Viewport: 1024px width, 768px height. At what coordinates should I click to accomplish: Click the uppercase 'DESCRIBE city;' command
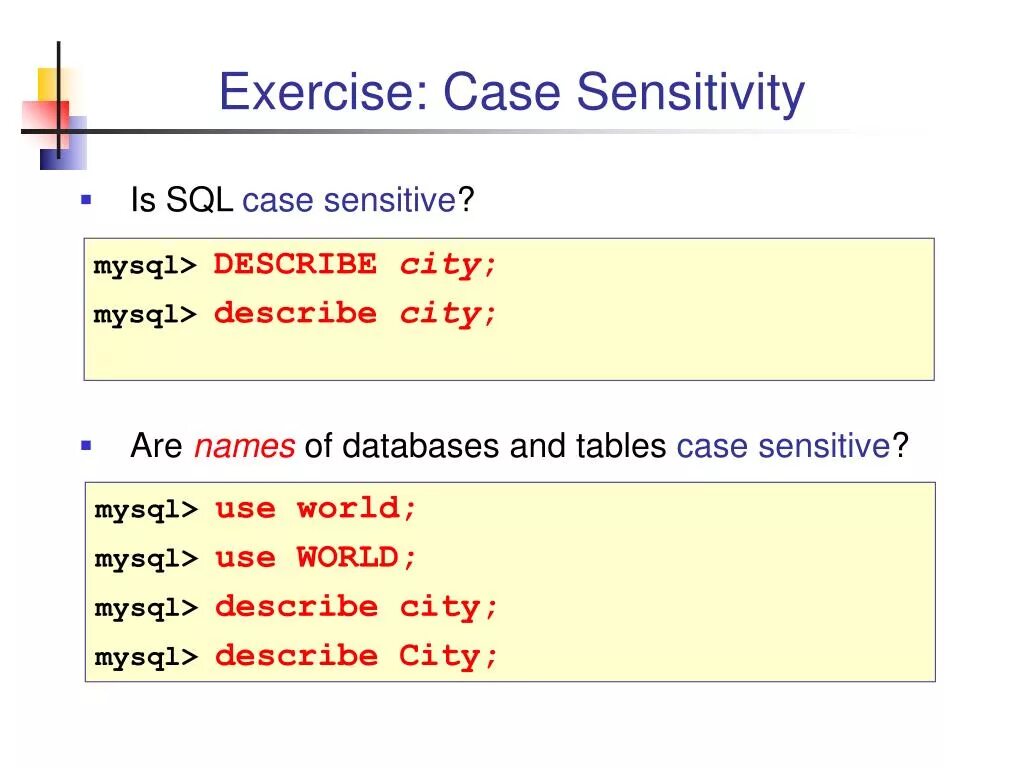[x=355, y=265]
